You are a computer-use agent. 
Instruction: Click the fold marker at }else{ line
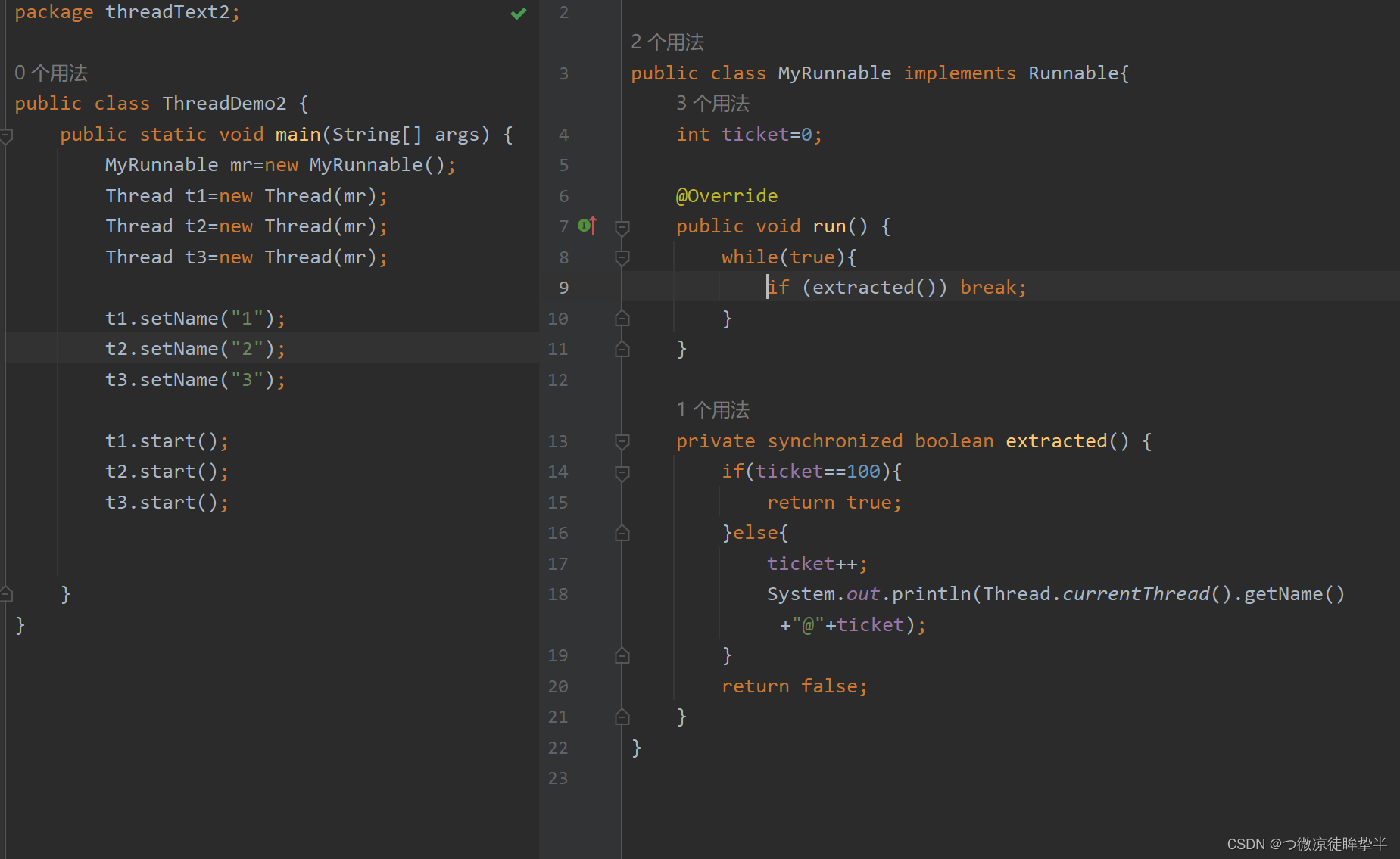[622, 533]
